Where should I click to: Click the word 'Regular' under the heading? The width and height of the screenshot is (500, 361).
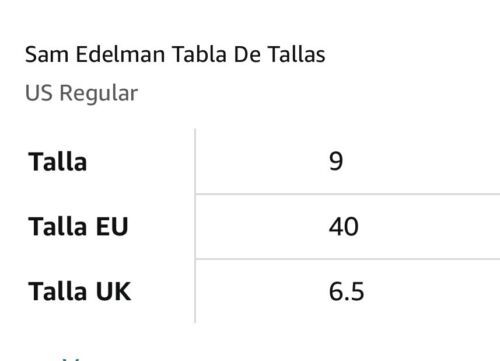99,93
